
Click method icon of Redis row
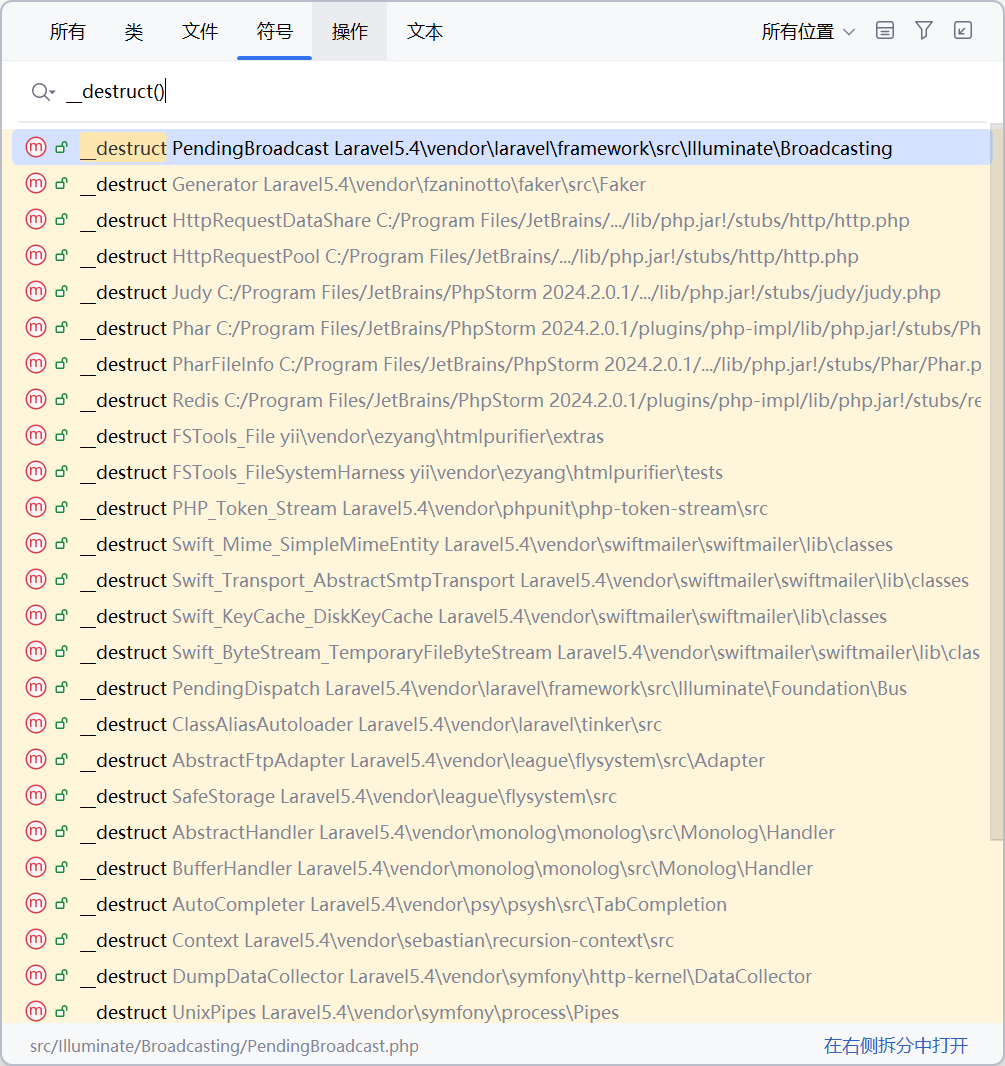click(x=36, y=399)
